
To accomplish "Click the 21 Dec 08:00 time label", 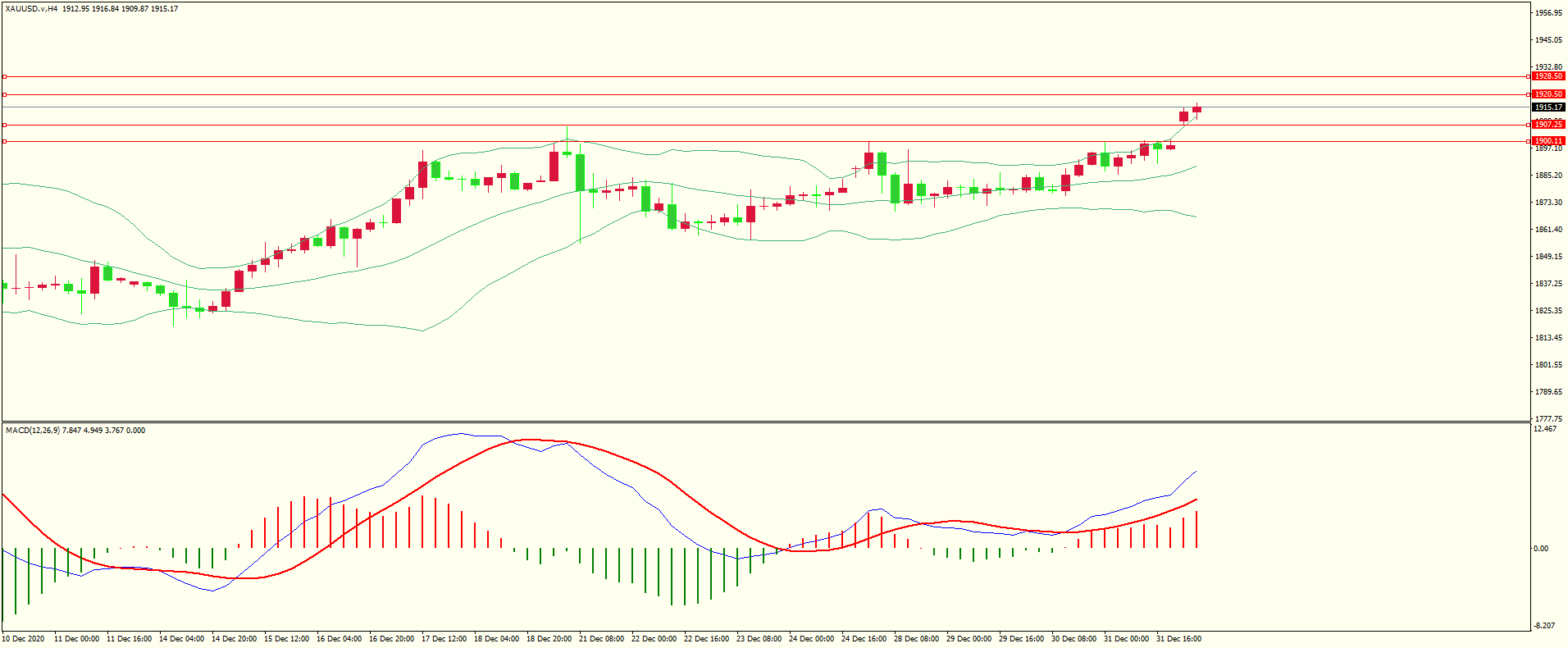I will (601, 639).
